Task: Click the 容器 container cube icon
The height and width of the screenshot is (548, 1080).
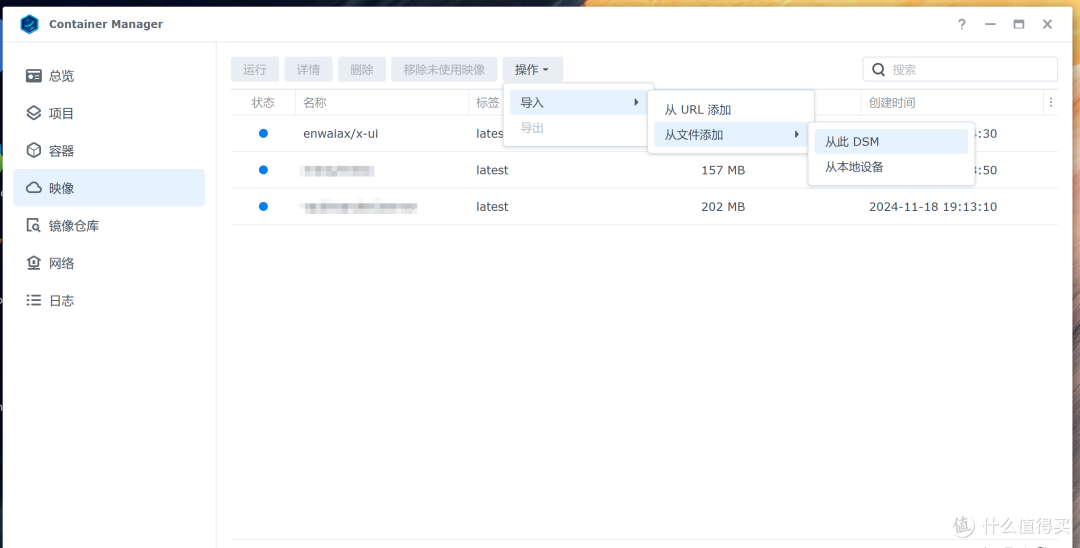Action: [x=34, y=150]
